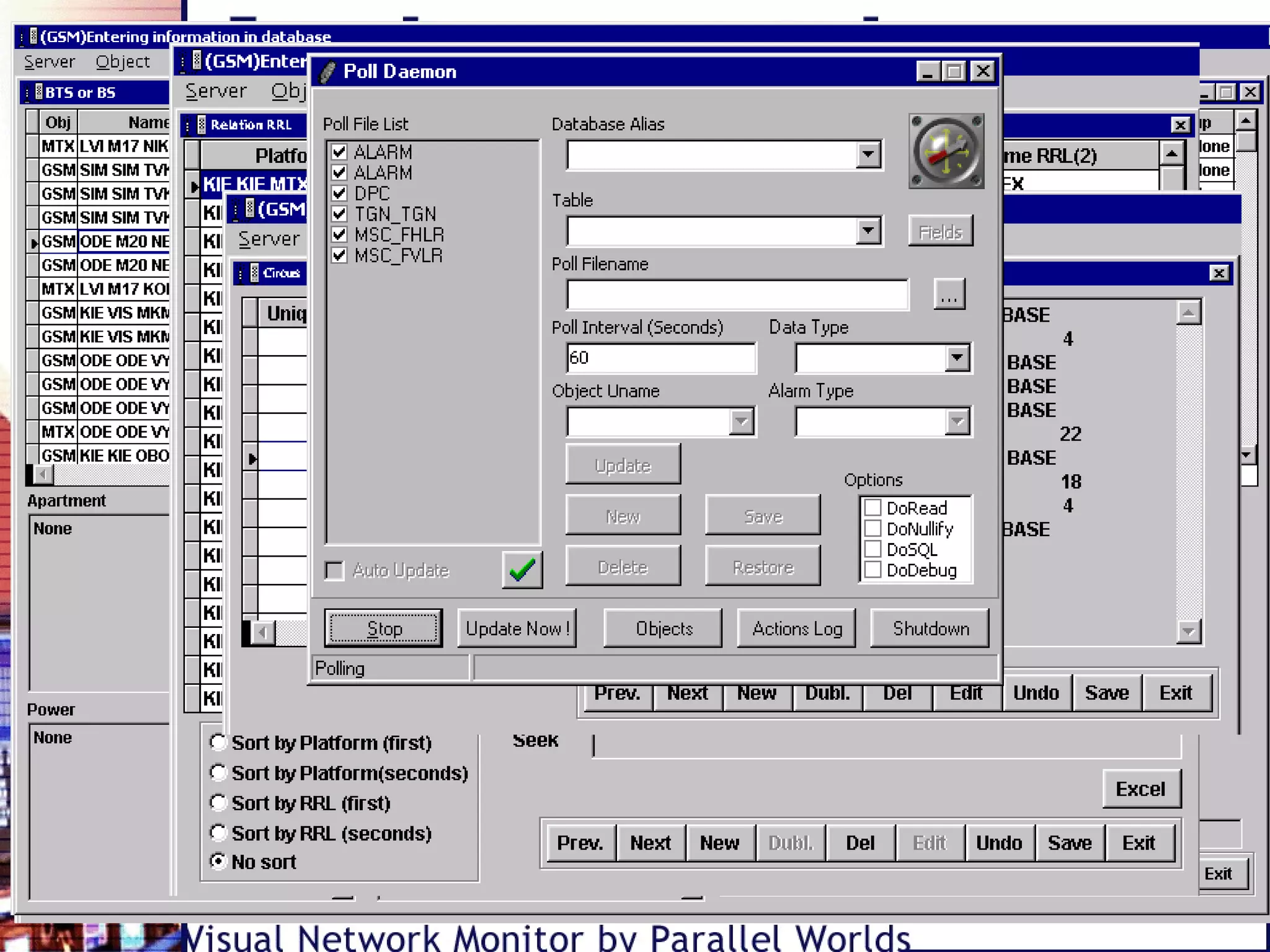The image size is (1270, 952).
Task: Click the Poll Interval (Seconds) field
Action: (661, 358)
